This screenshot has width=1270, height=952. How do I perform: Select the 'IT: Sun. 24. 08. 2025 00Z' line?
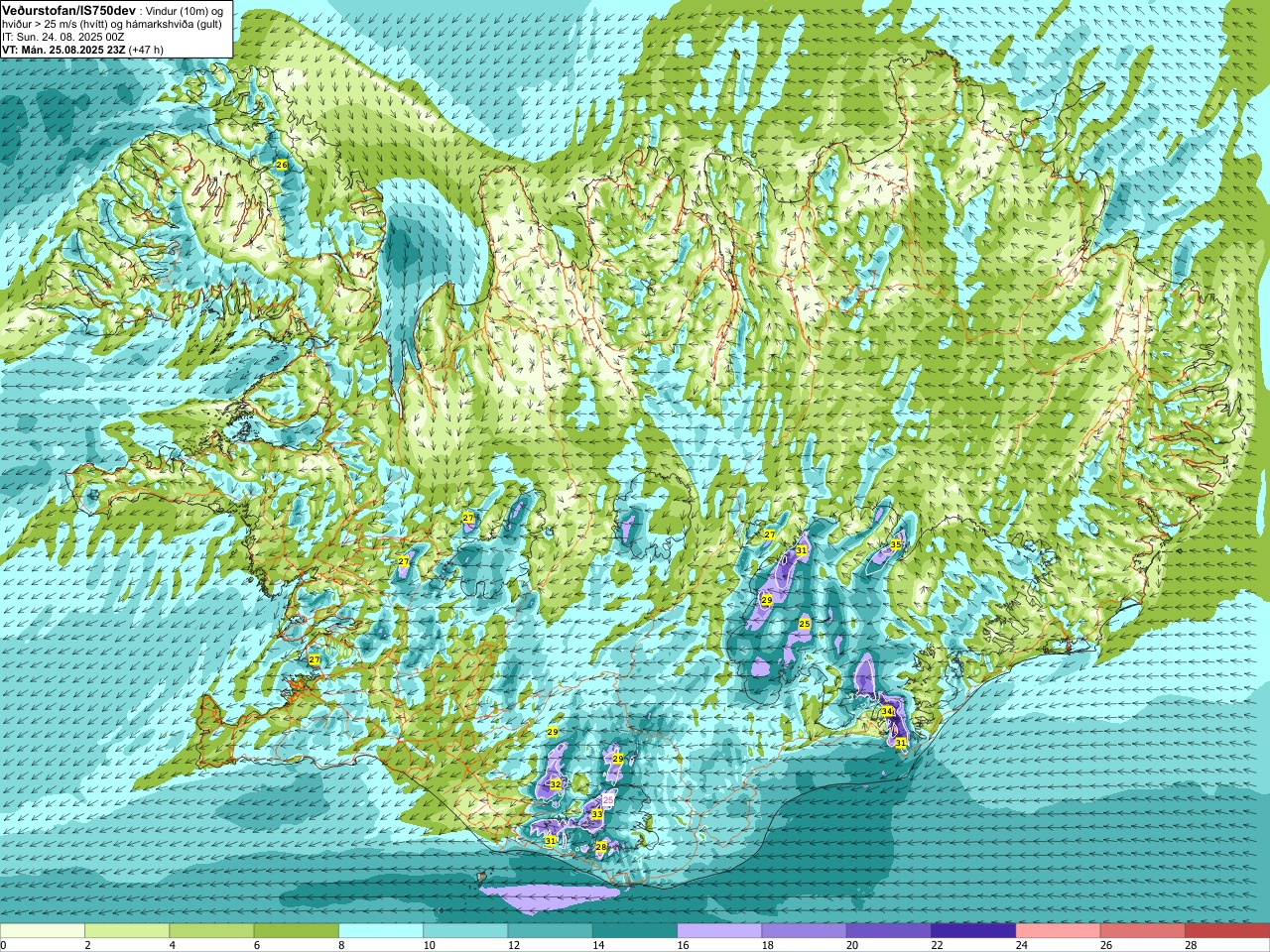click(63, 37)
